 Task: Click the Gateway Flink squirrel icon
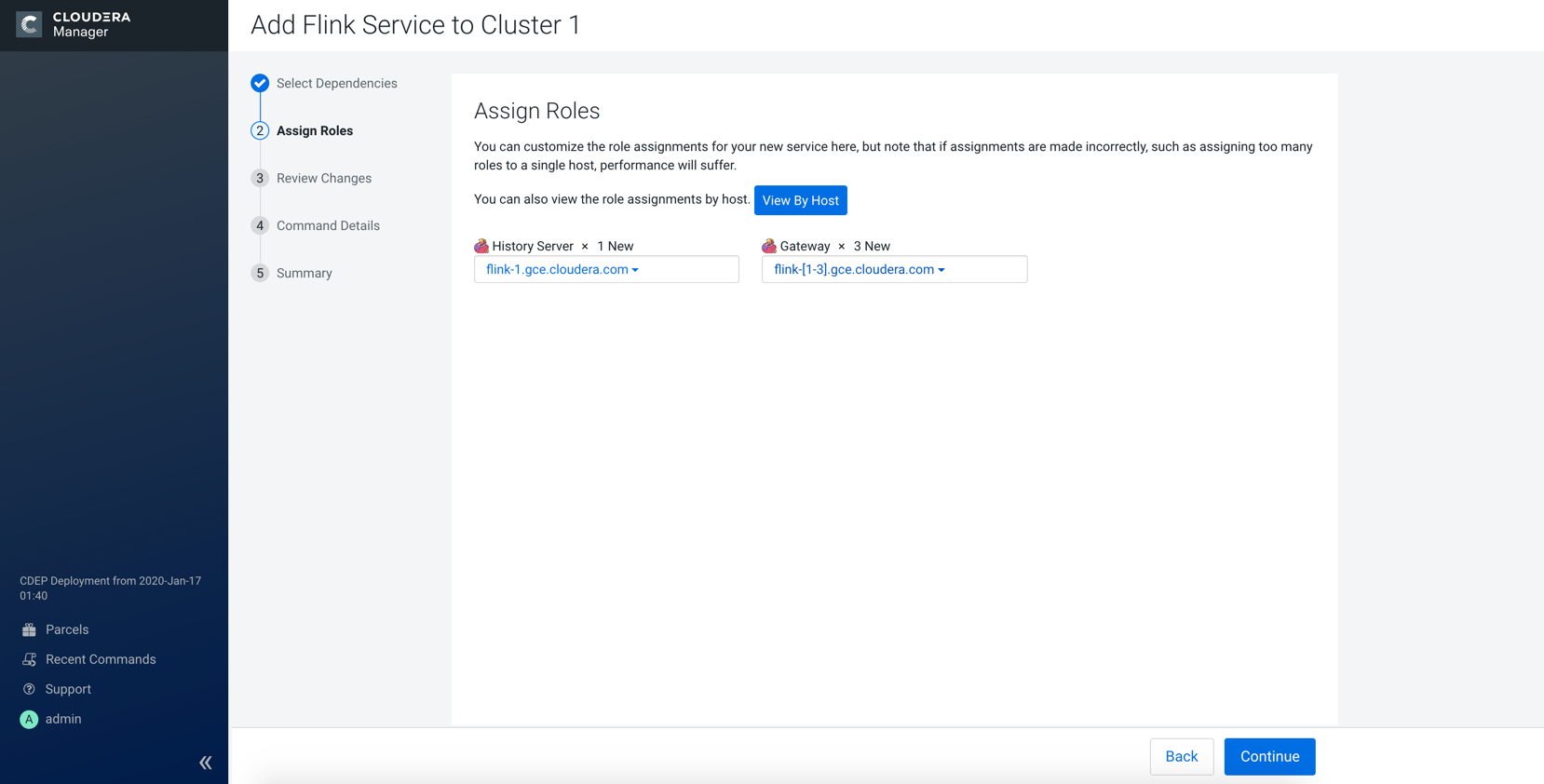coord(769,247)
